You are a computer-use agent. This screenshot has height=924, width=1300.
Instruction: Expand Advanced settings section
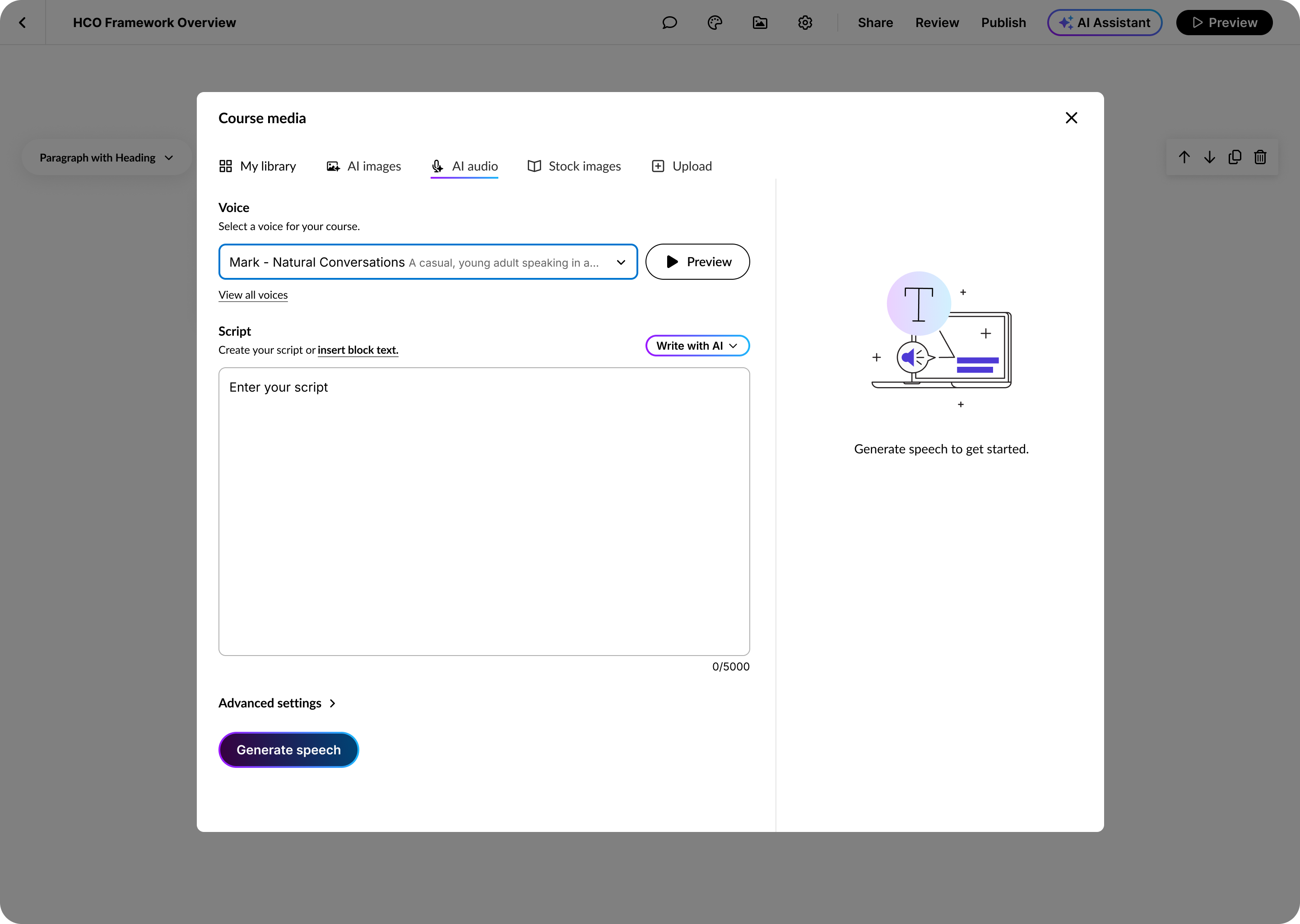click(x=277, y=703)
